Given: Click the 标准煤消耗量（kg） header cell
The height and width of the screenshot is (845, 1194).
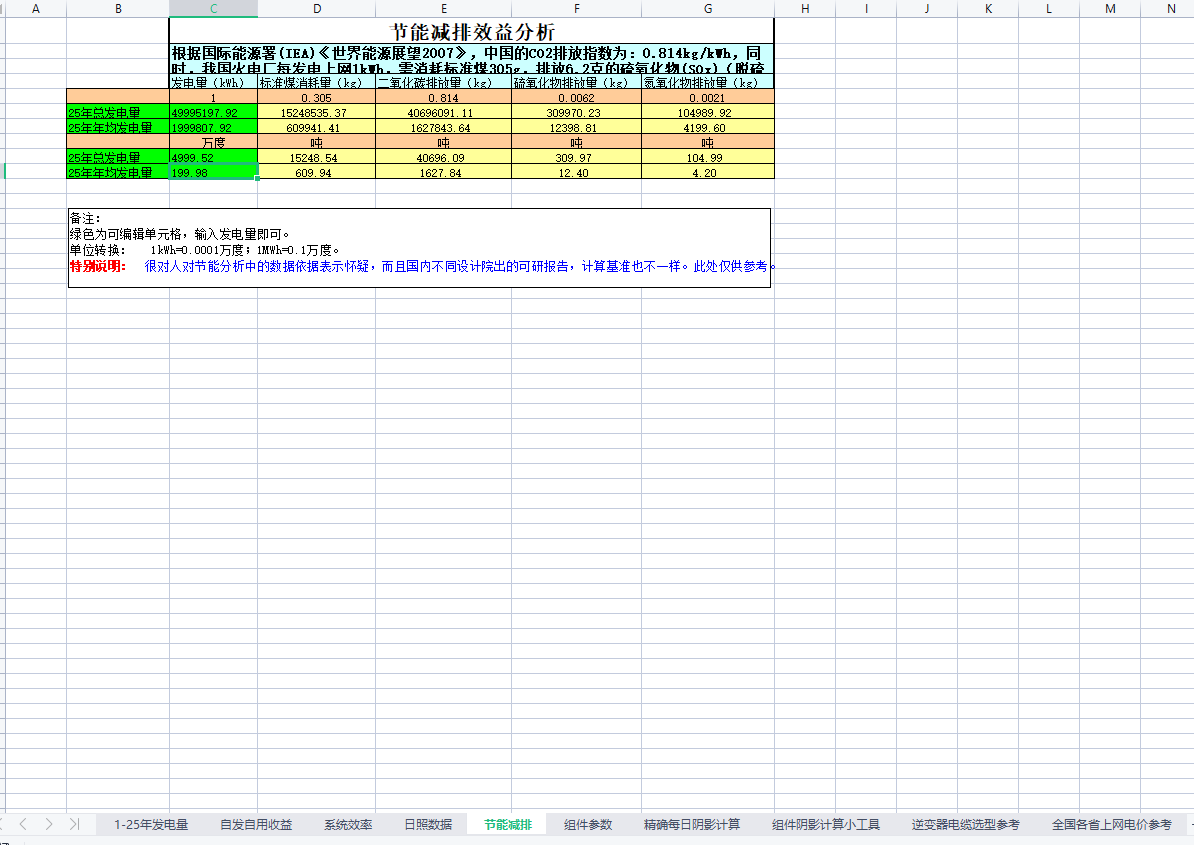Looking at the screenshot, I should tap(317, 81).
